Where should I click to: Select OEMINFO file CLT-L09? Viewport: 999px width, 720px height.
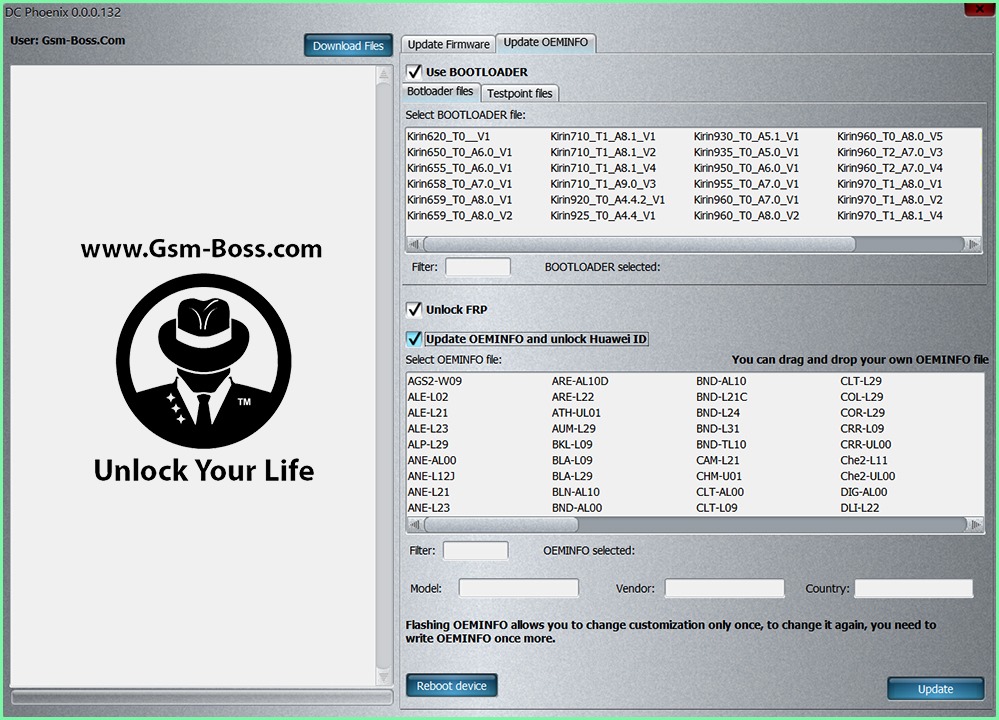[x=717, y=508]
